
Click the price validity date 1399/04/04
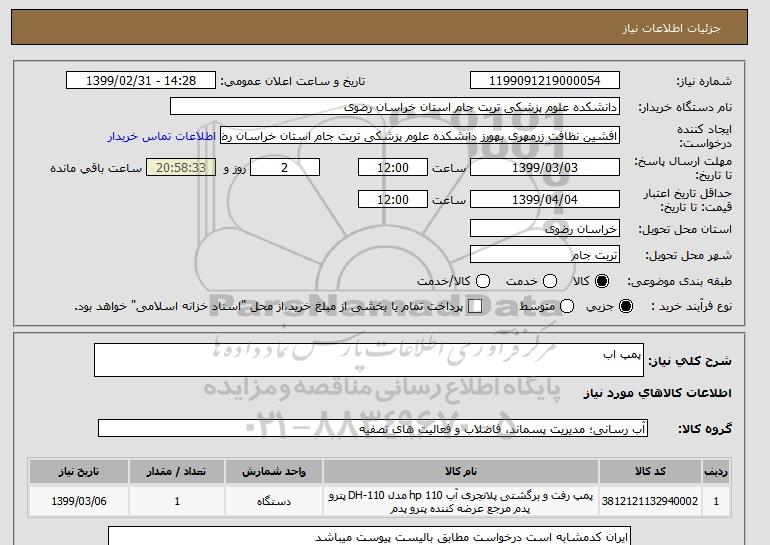pyautogui.click(x=545, y=199)
